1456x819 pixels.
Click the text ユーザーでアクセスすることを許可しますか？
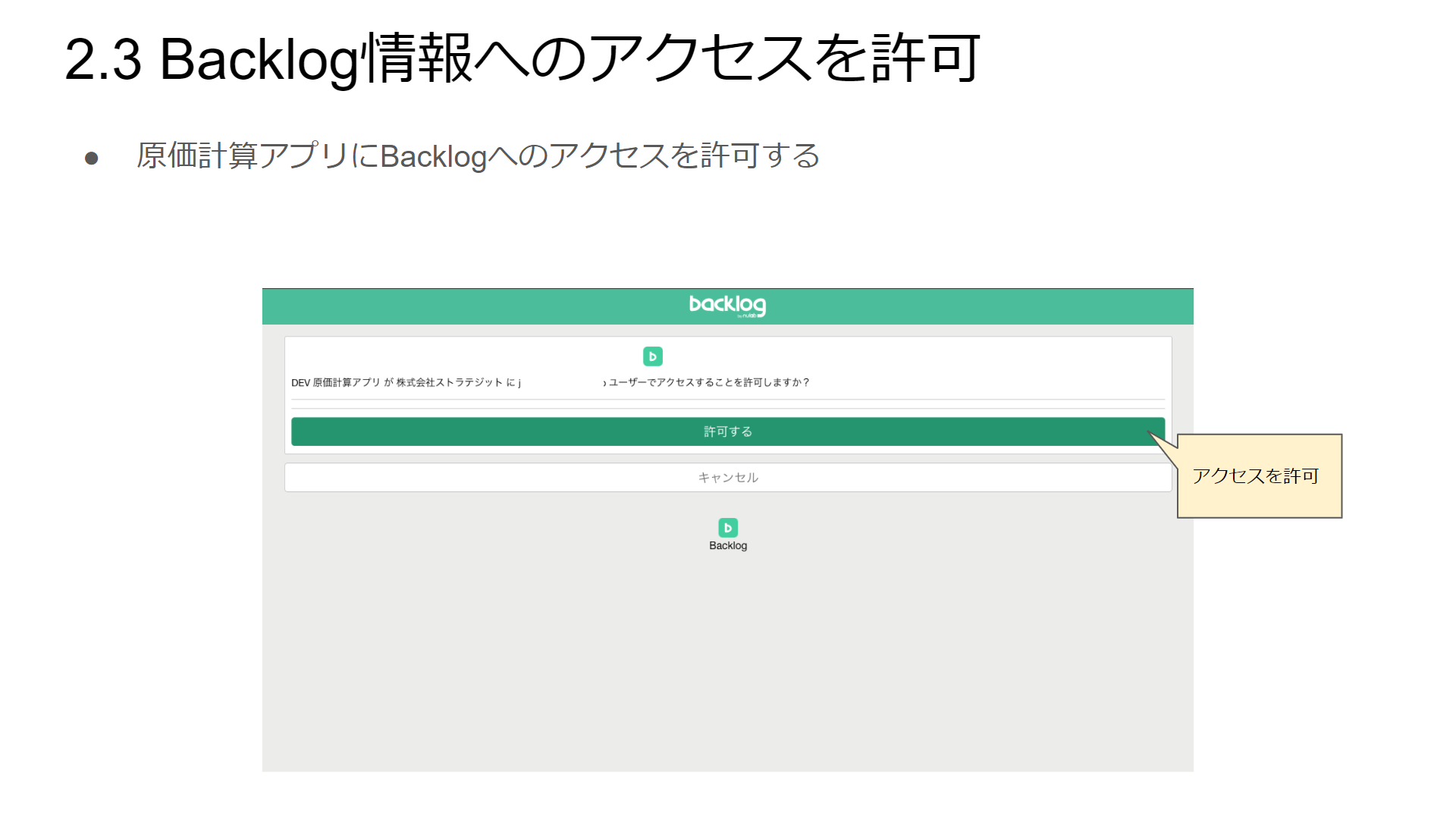[x=709, y=383]
